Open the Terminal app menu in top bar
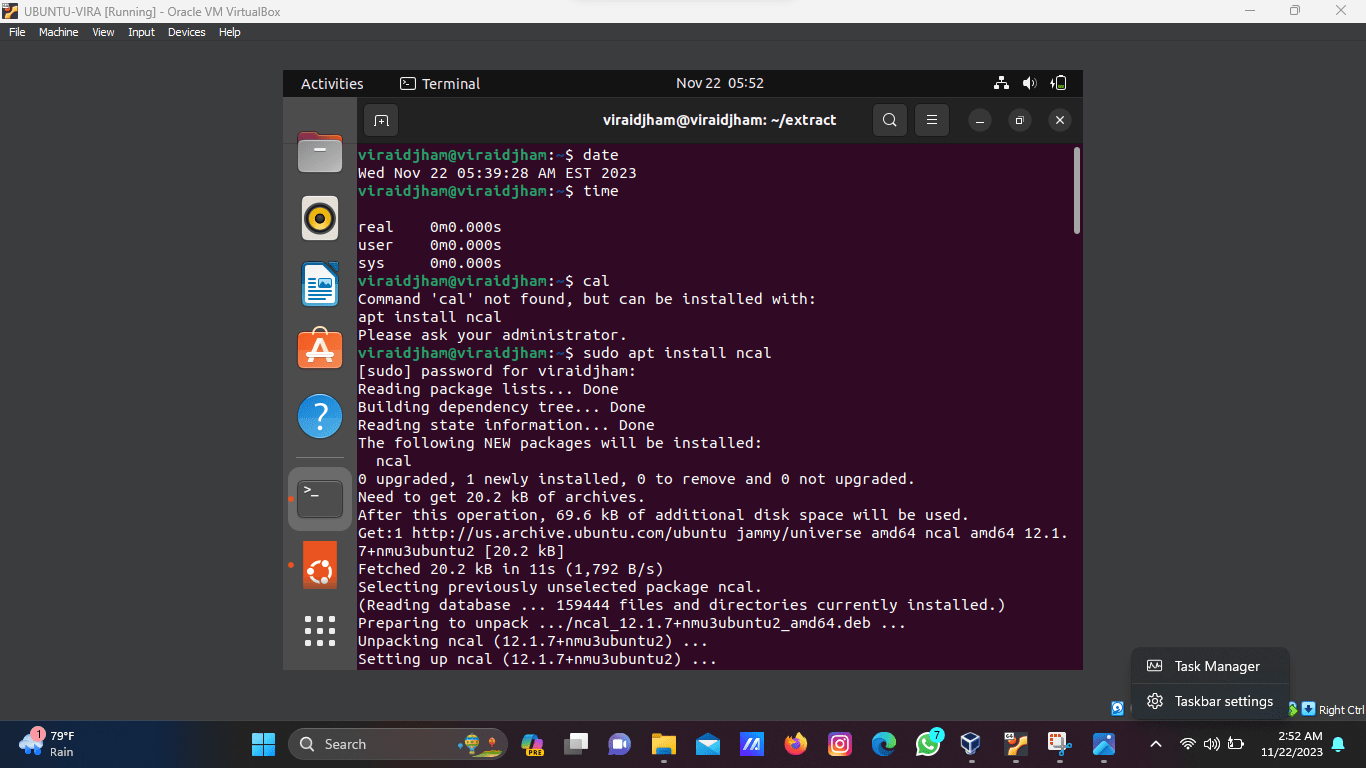 (440, 84)
